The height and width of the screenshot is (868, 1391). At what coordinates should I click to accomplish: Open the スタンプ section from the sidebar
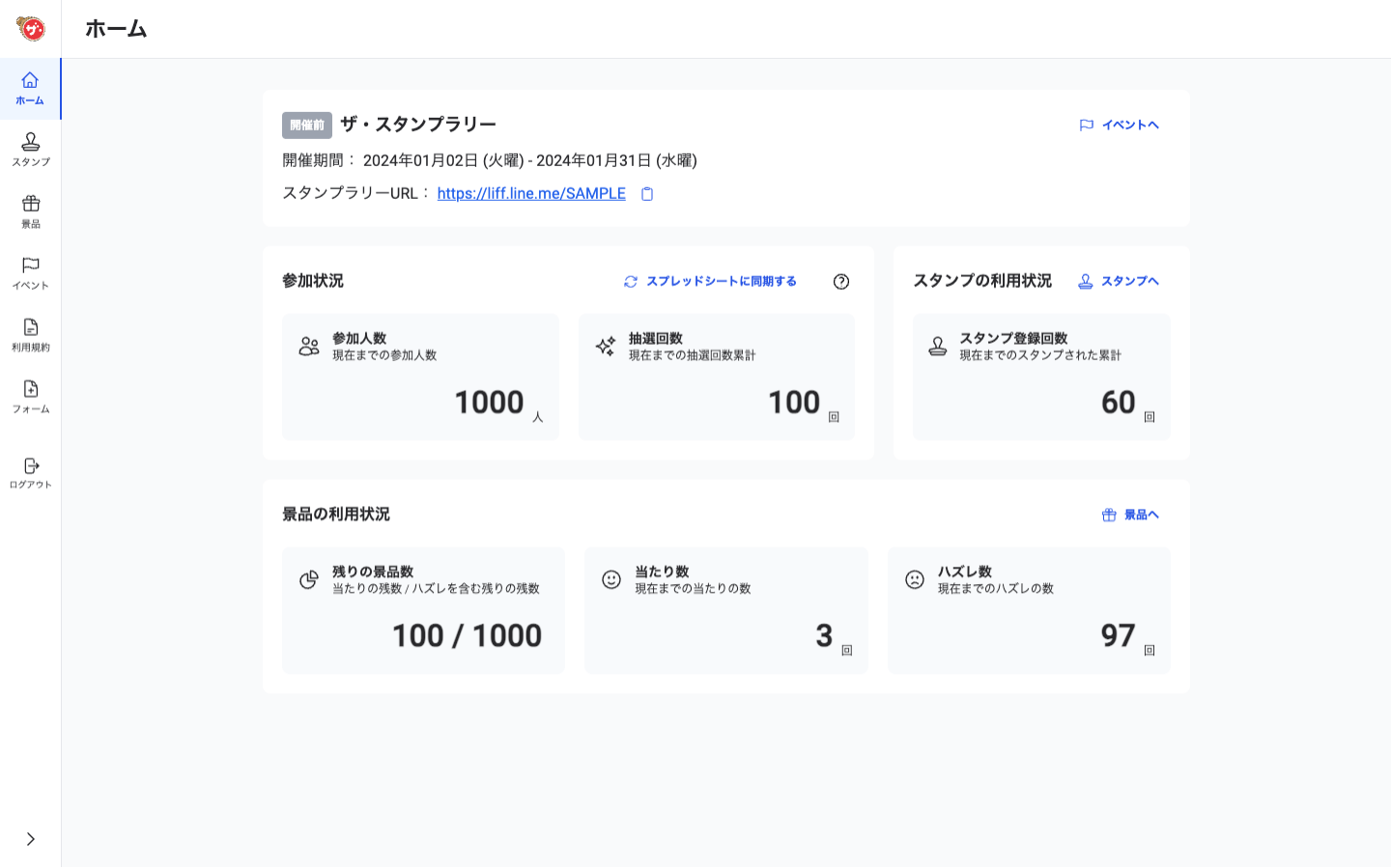coord(30,152)
